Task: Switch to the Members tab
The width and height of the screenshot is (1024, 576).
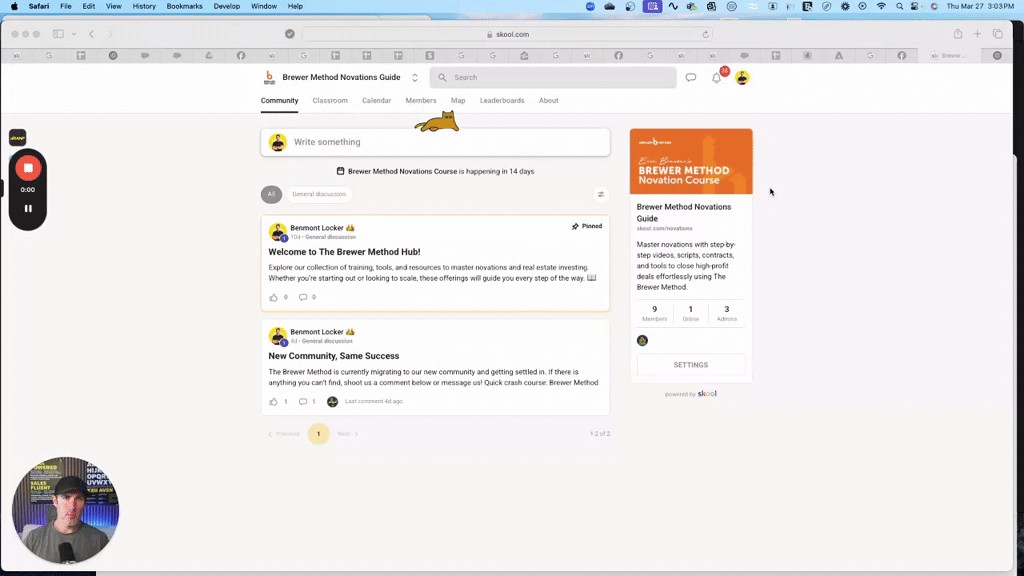Action: pos(421,101)
